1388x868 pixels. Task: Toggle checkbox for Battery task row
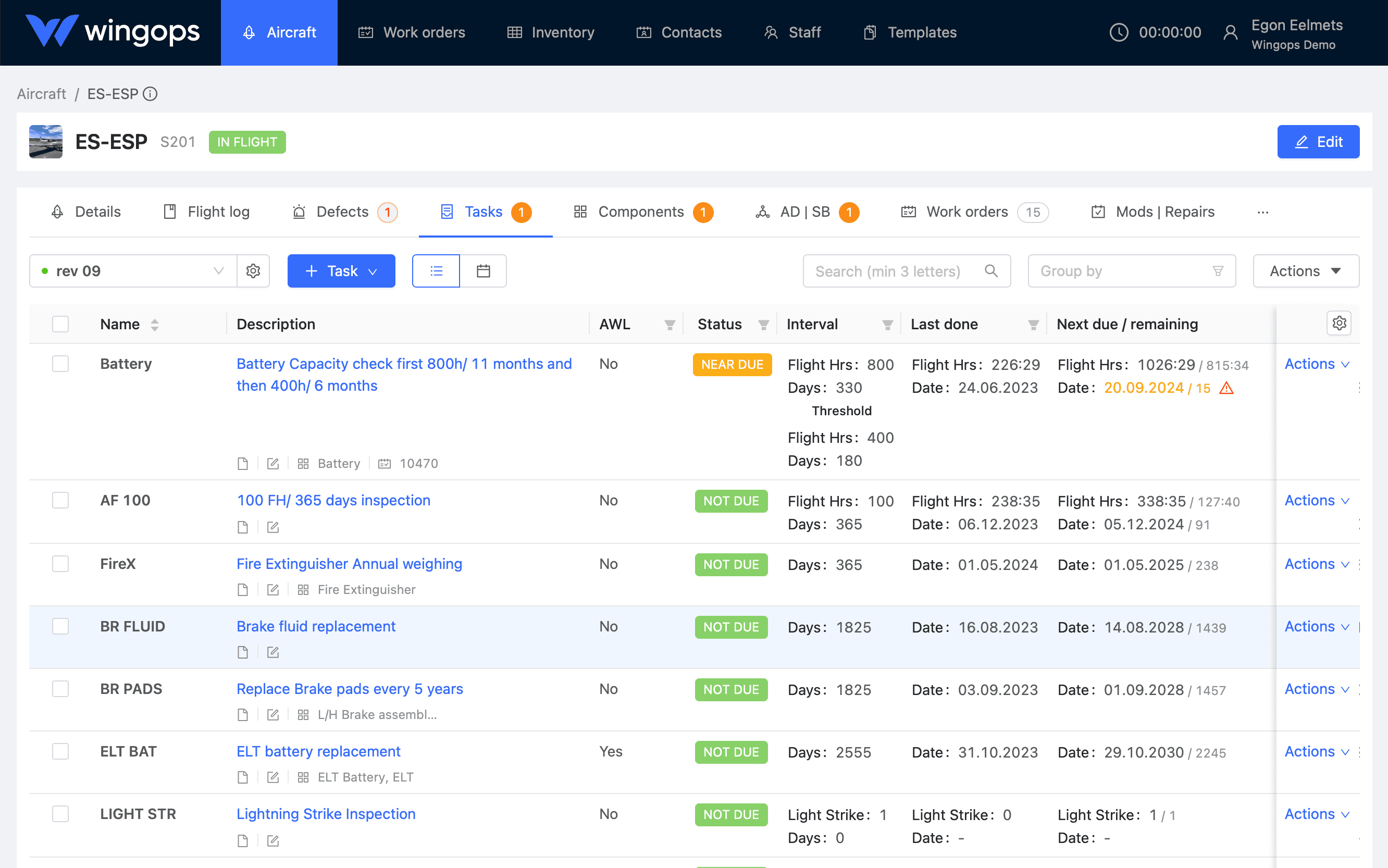[60, 363]
